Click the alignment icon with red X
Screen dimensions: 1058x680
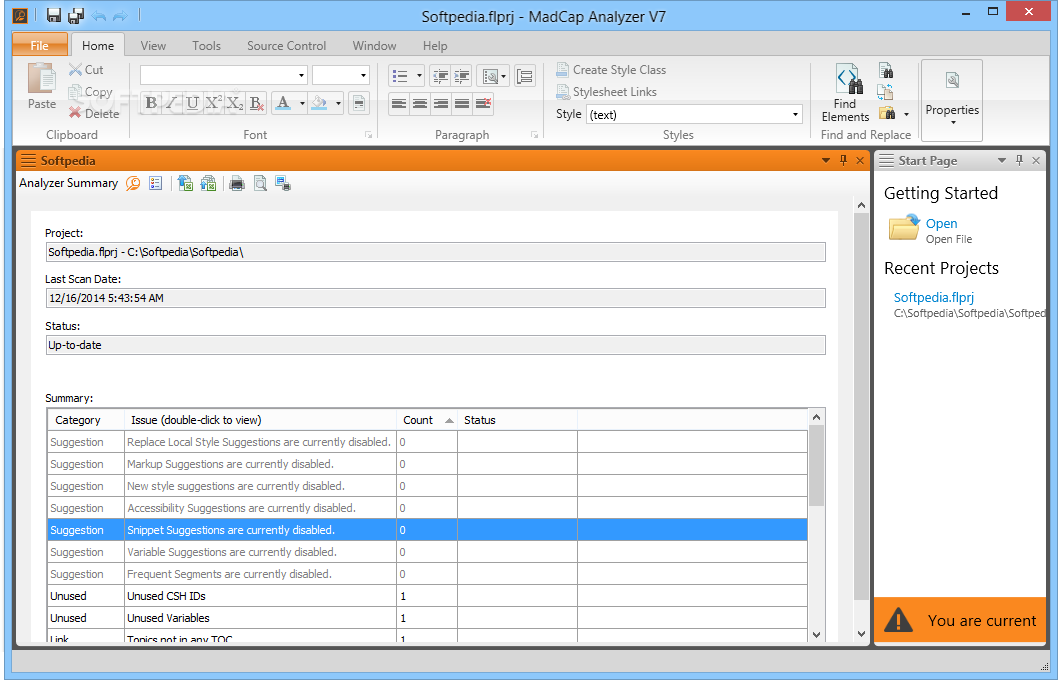click(483, 103)
